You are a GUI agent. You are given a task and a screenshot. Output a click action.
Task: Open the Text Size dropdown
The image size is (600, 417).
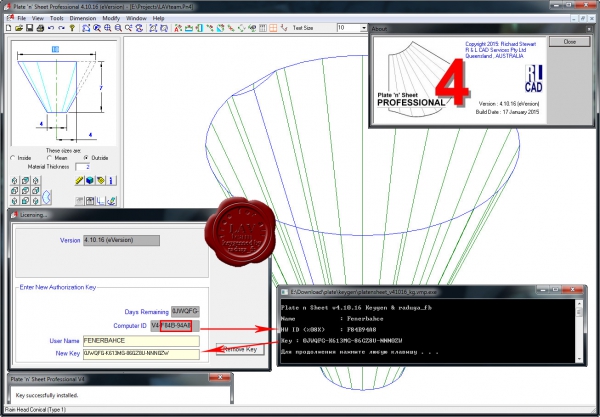363,28
